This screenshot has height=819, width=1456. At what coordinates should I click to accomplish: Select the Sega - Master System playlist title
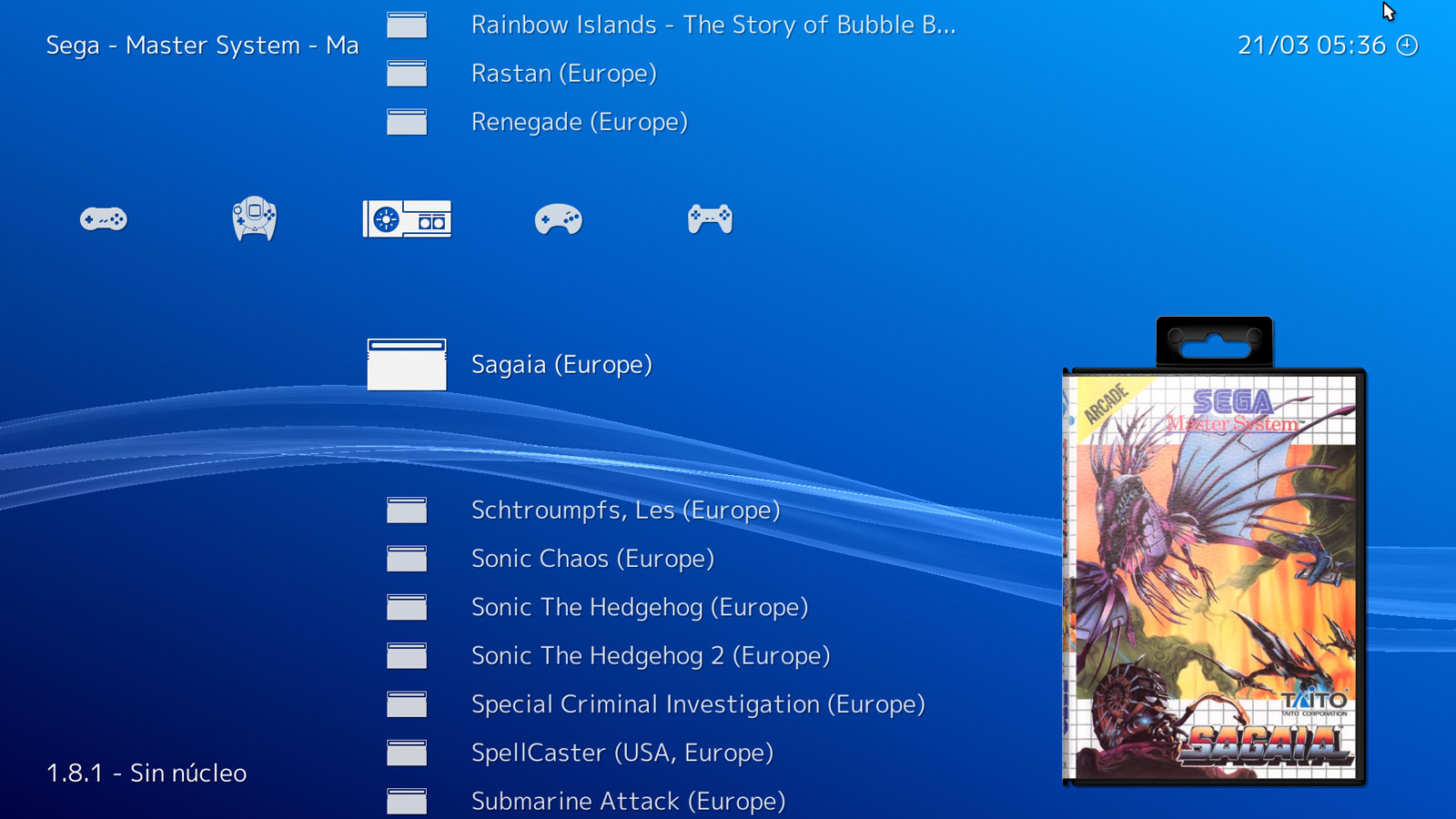click(201, 45)
